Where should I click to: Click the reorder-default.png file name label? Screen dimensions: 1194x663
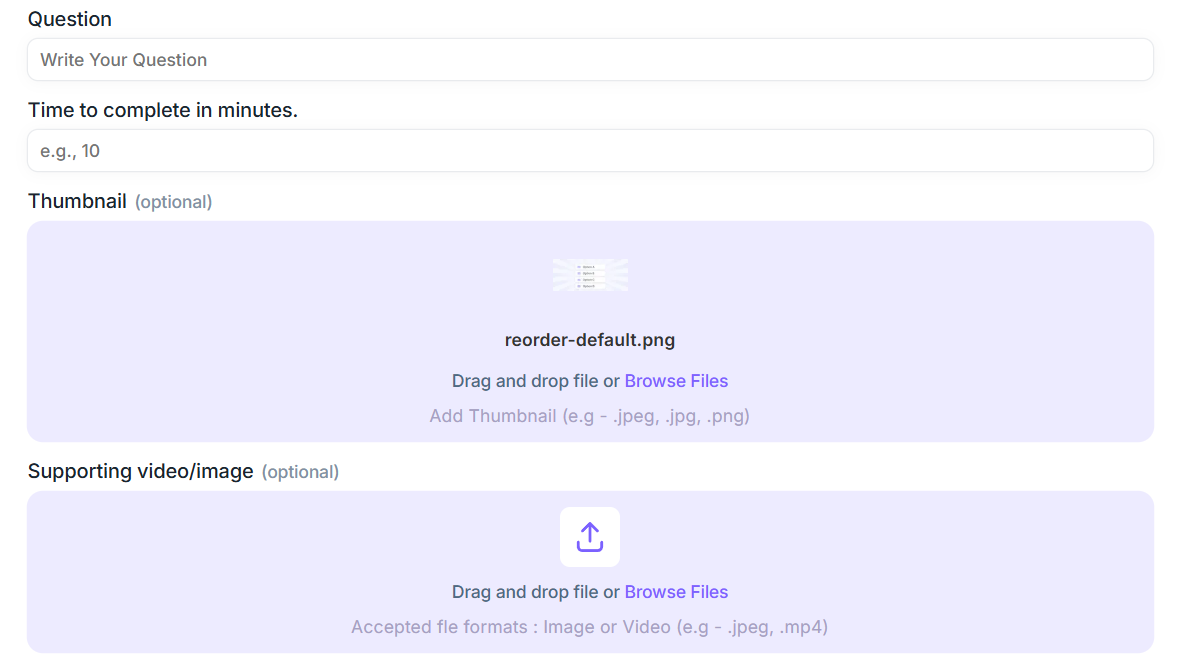click(589, 340)
